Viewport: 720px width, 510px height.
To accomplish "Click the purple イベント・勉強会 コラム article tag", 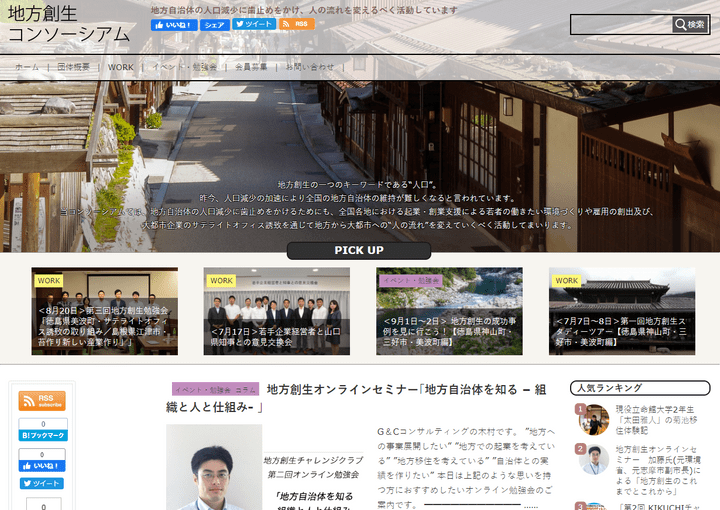I will click(215, 389).
